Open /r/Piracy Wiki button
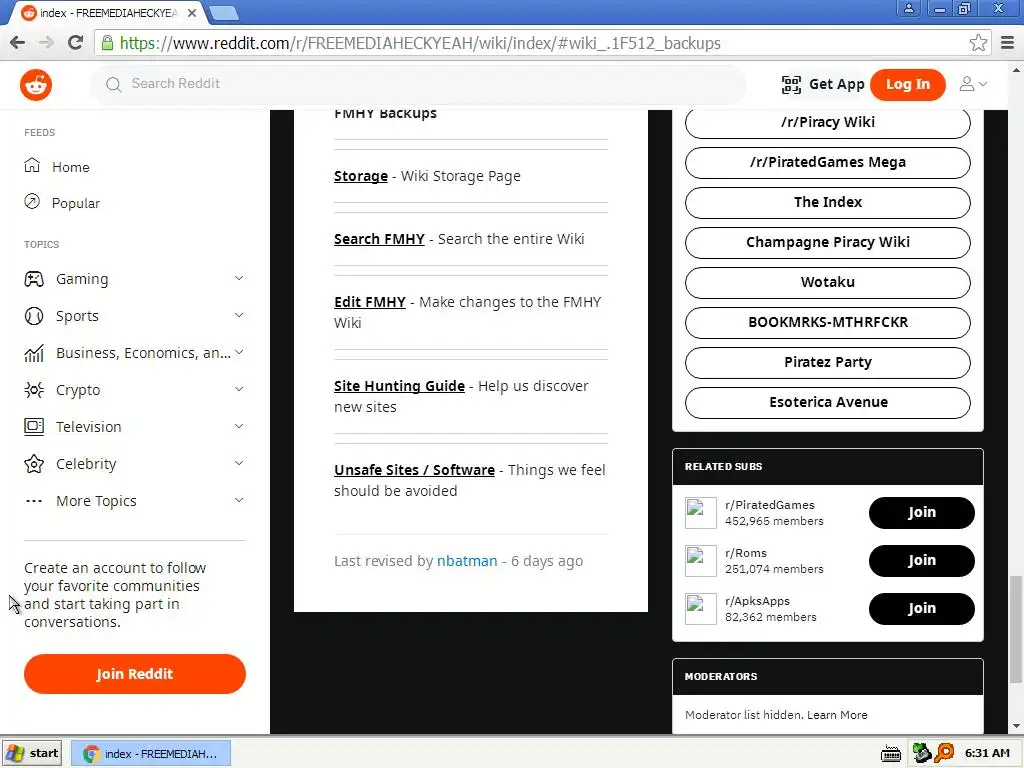 tap(827, 123)
